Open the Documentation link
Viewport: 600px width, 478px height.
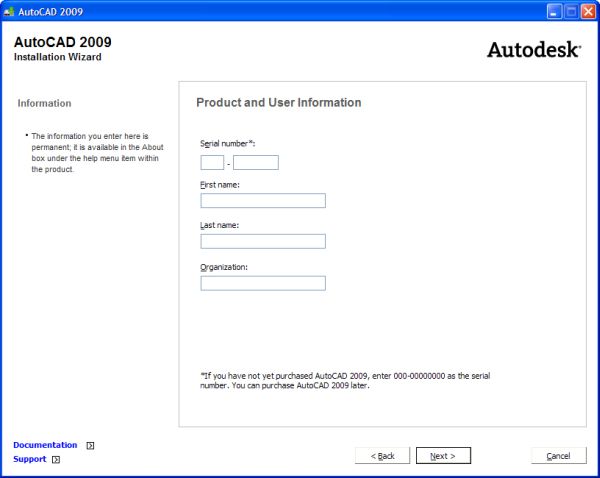45,445
